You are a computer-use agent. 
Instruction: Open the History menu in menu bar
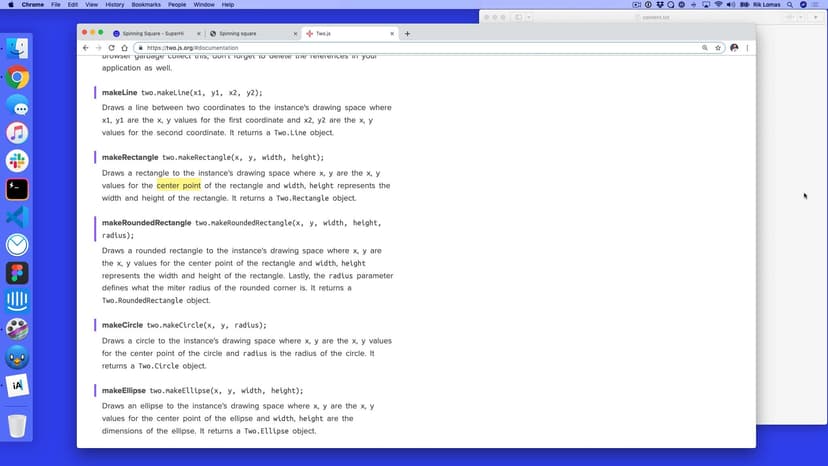tap(114, 5)
